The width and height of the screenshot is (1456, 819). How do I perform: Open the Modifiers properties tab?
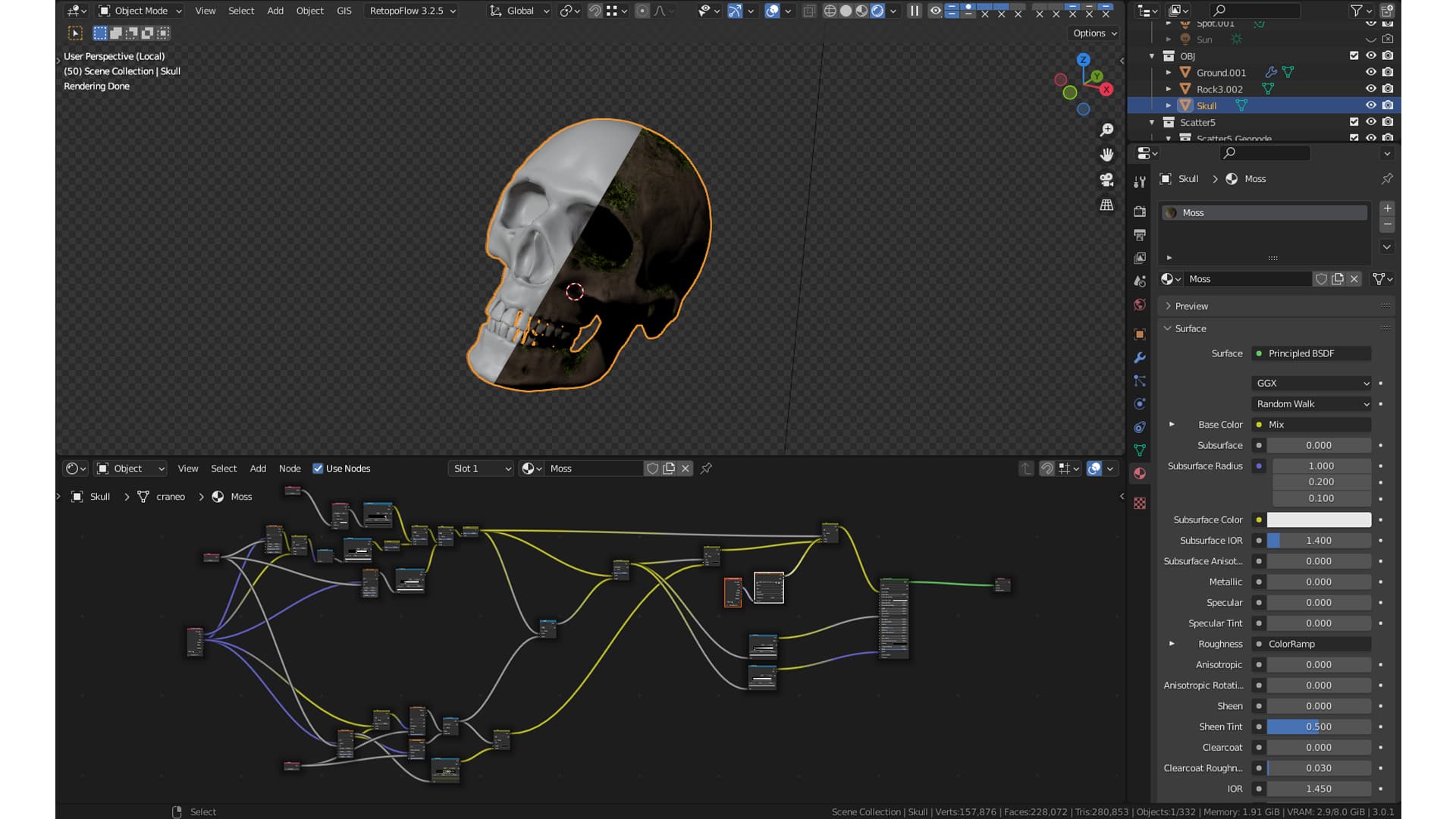1139,358
